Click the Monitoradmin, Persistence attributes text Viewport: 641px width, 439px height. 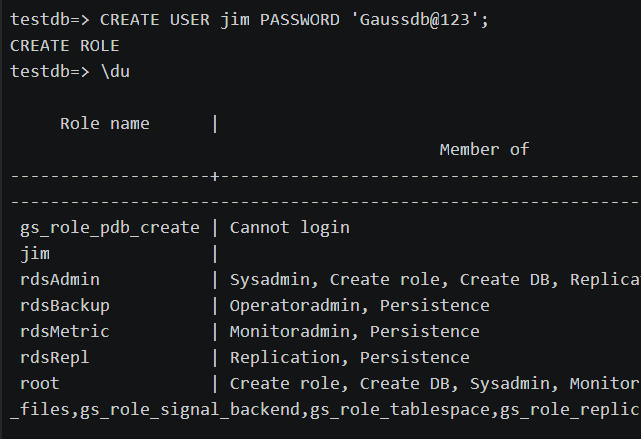tap(355, 332)
